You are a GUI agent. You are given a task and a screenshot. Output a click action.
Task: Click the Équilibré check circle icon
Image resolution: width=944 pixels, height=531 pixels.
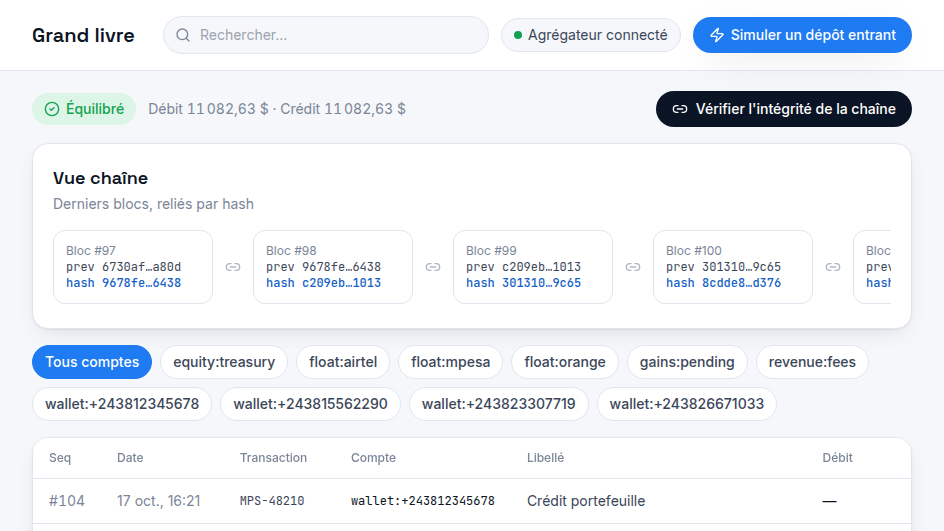click(52, 109)
